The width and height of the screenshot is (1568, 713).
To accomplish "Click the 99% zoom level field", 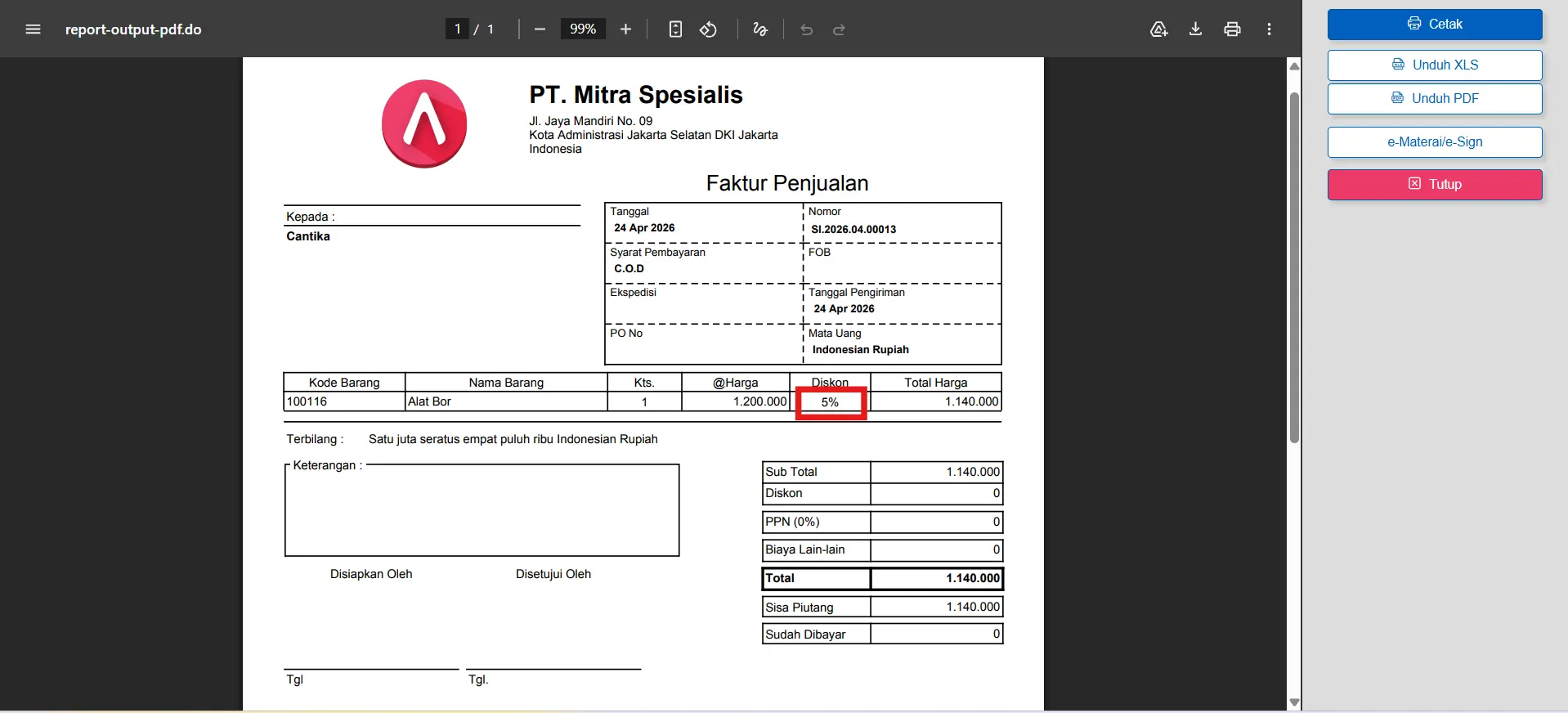I will tap(583, 29).
